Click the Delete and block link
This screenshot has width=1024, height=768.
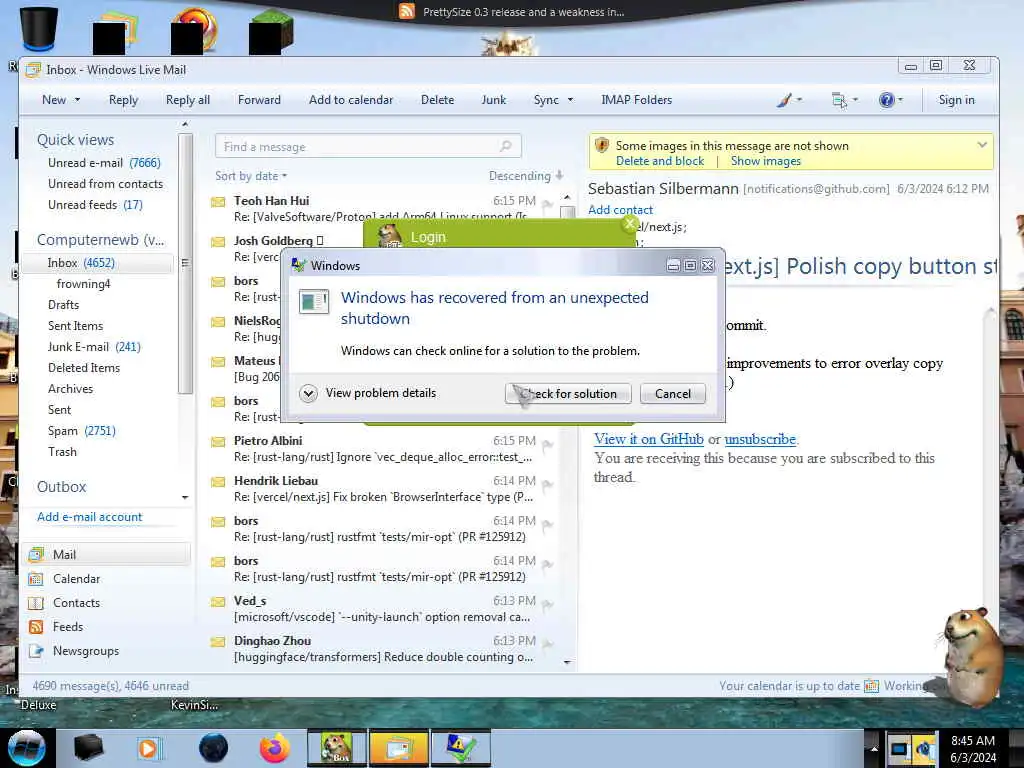tap(660, 161)
